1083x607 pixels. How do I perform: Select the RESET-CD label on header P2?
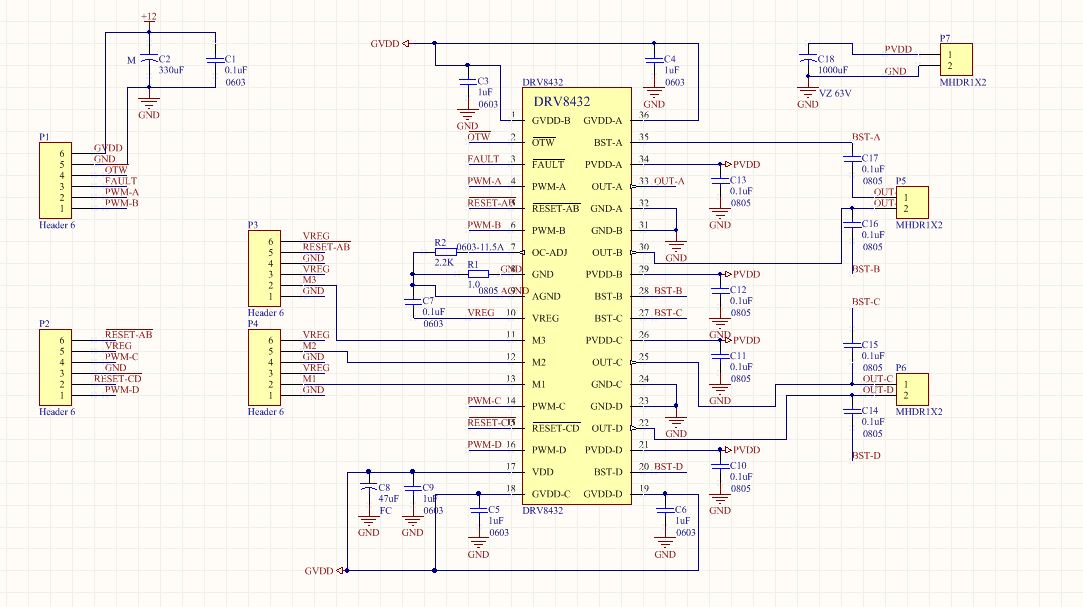pos(117,378)
